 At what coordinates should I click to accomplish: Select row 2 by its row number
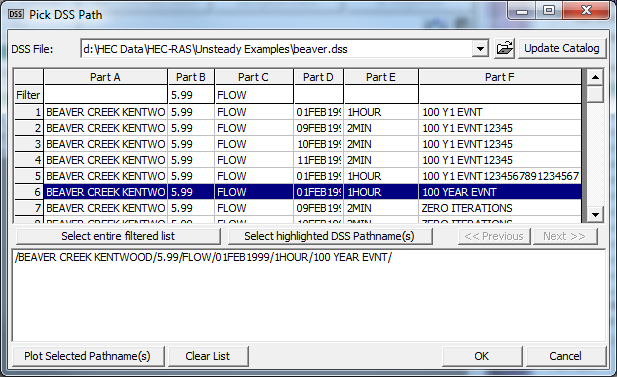point(29,128)
